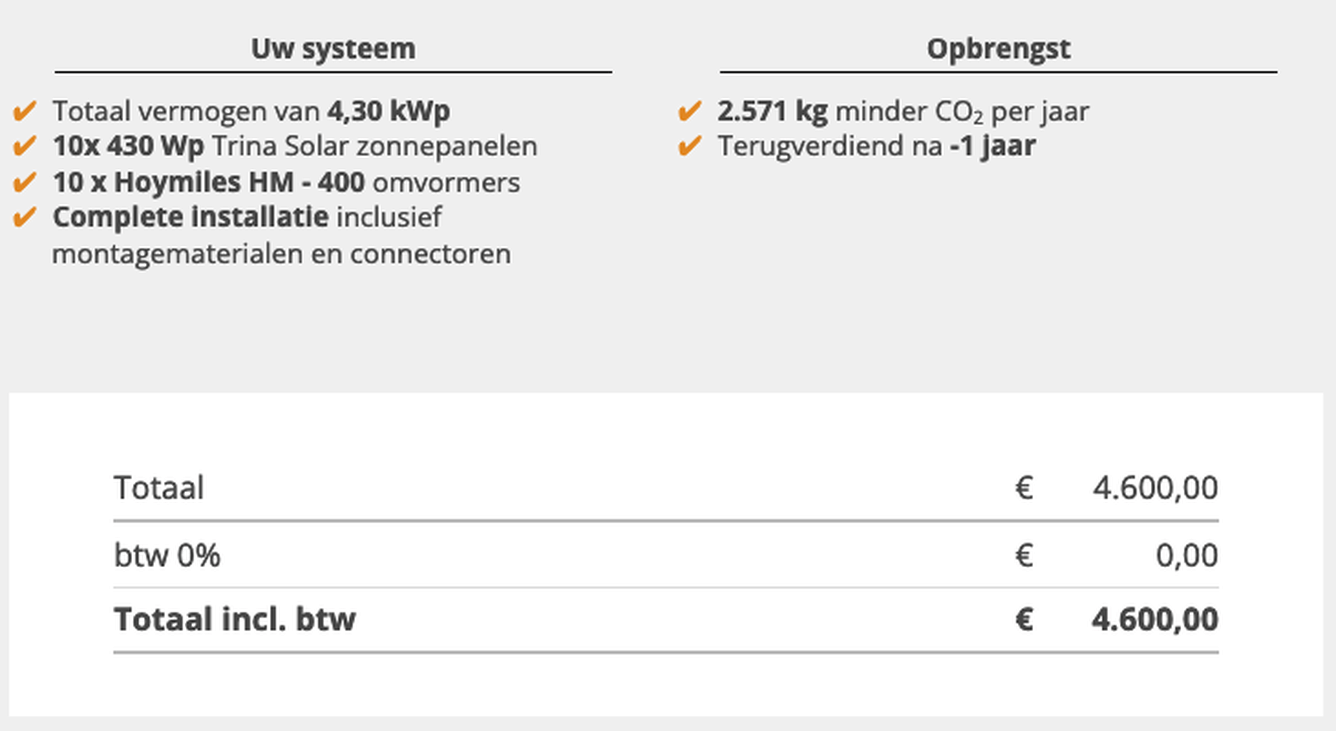Click the 2.571 kg CO₂ savings value
The width and height of the screenshot is (1336, 731).
click(x=772, y=111)
